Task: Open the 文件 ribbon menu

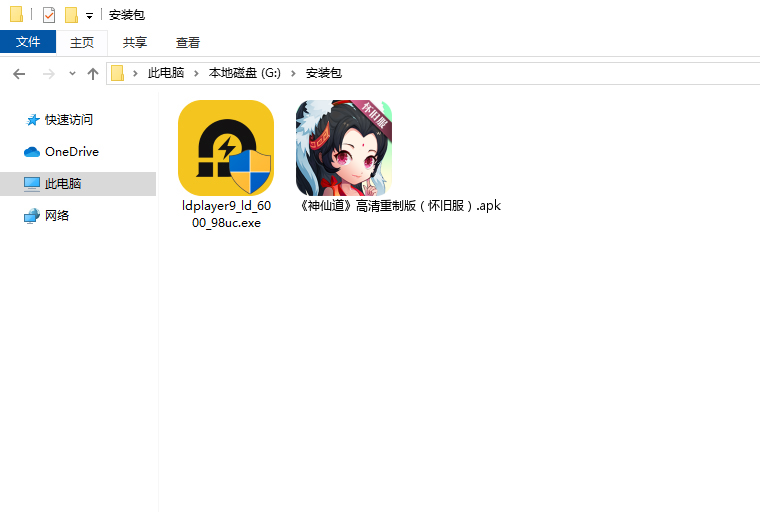Action: [28, 42]
